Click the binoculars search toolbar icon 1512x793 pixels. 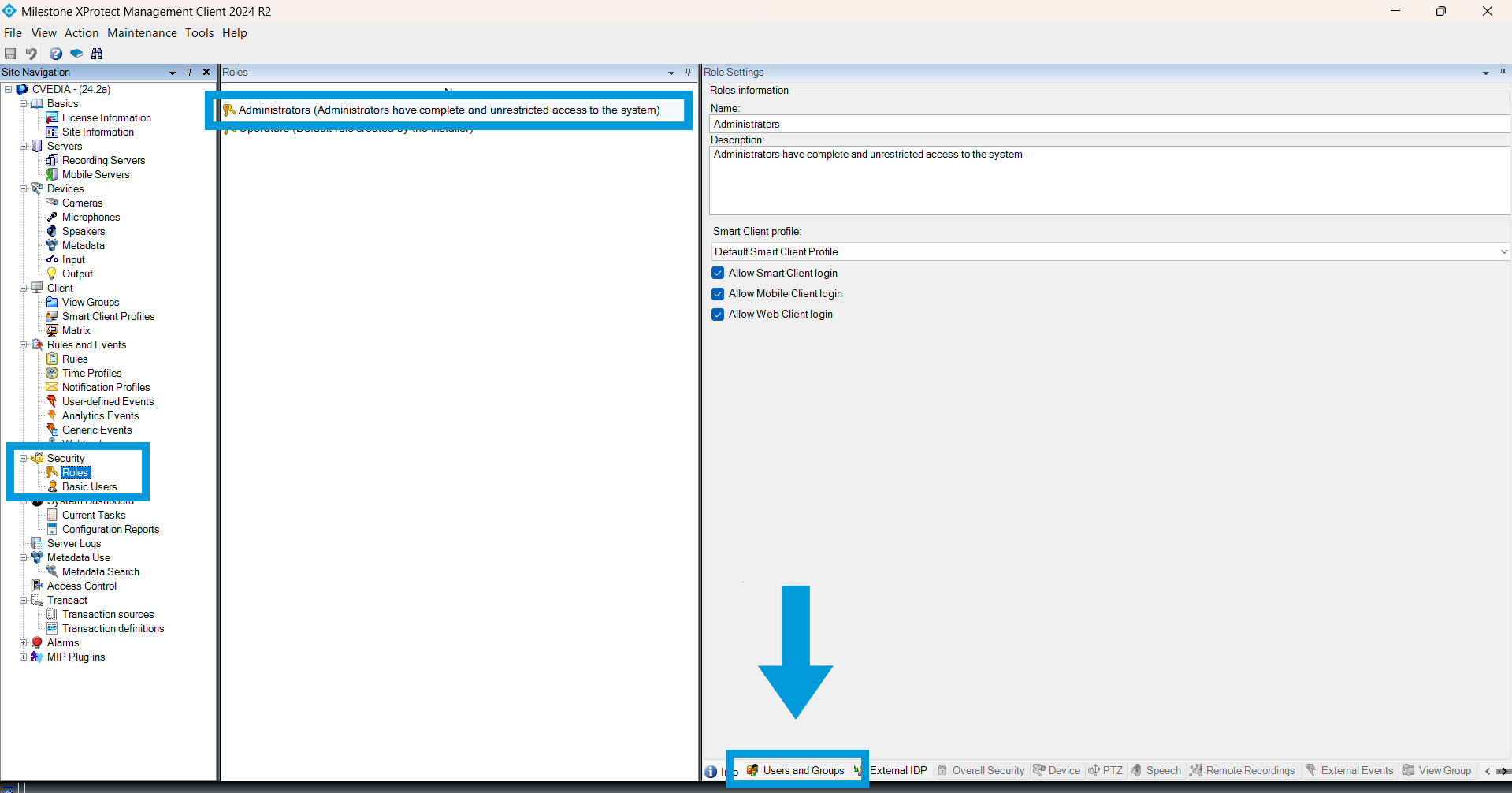click(97, 54)
